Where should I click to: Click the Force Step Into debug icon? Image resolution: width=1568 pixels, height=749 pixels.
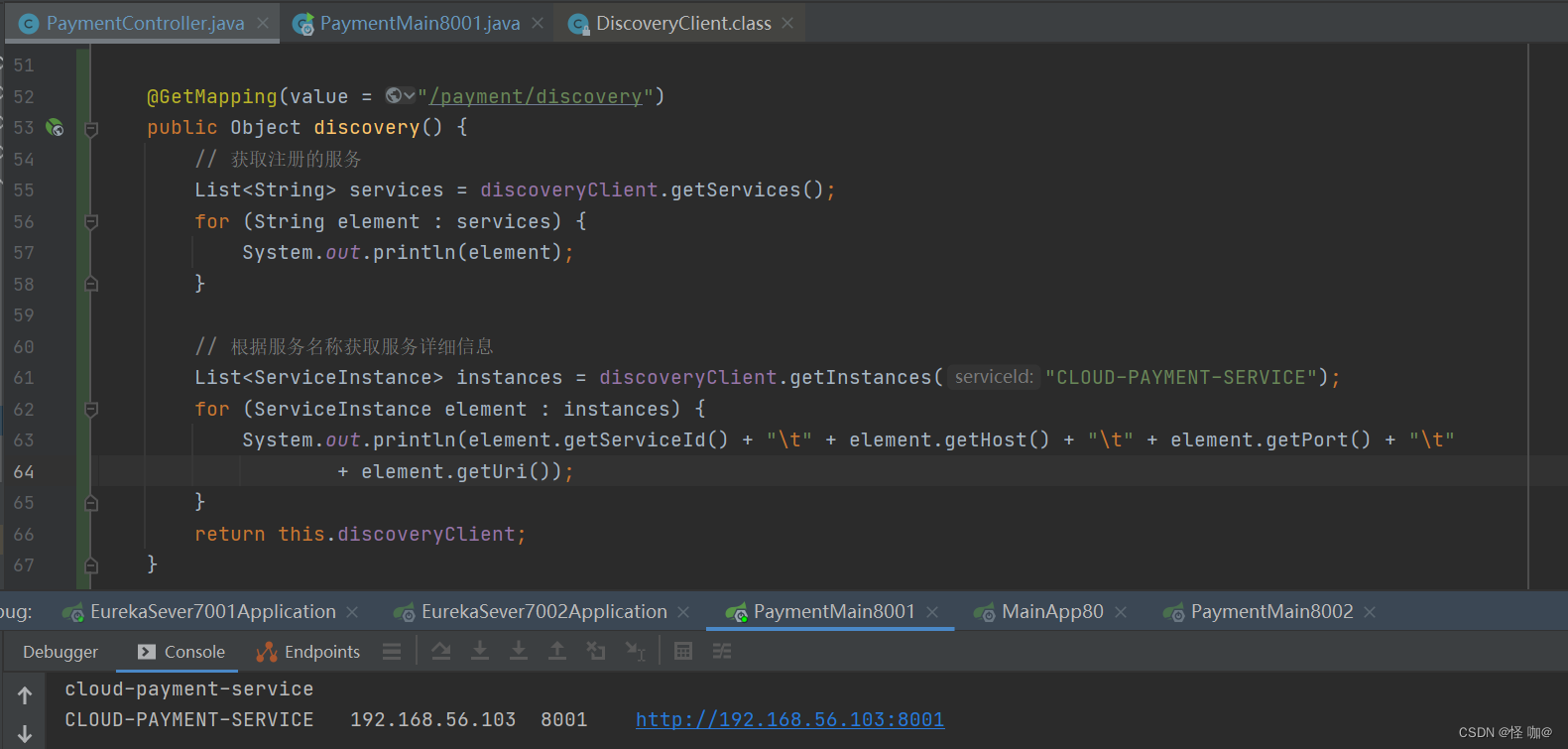tap(519, 652)
